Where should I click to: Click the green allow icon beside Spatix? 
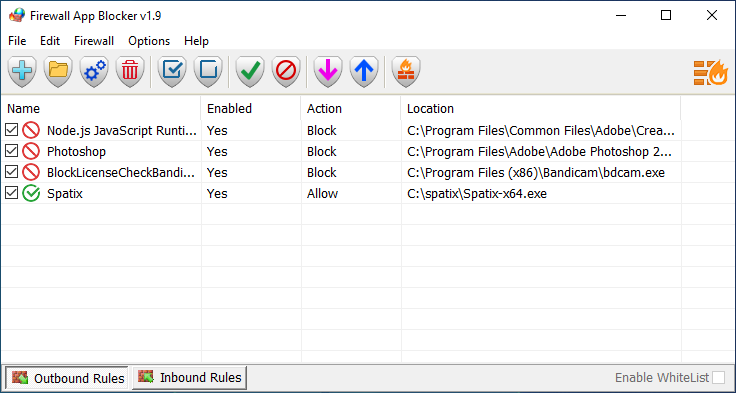coord(31,193)
